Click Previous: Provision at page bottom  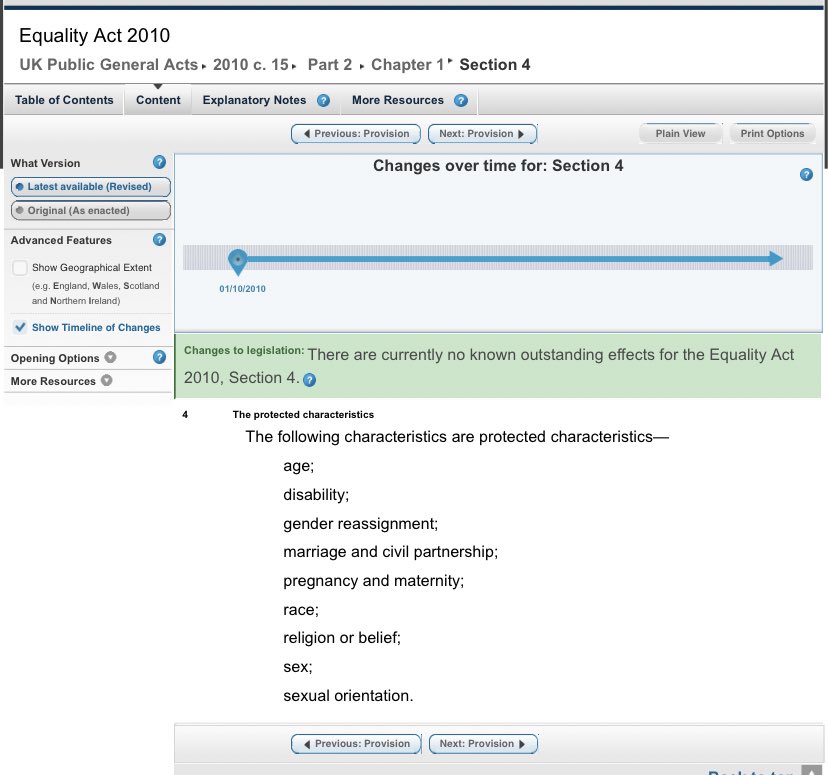pos(356,744)
